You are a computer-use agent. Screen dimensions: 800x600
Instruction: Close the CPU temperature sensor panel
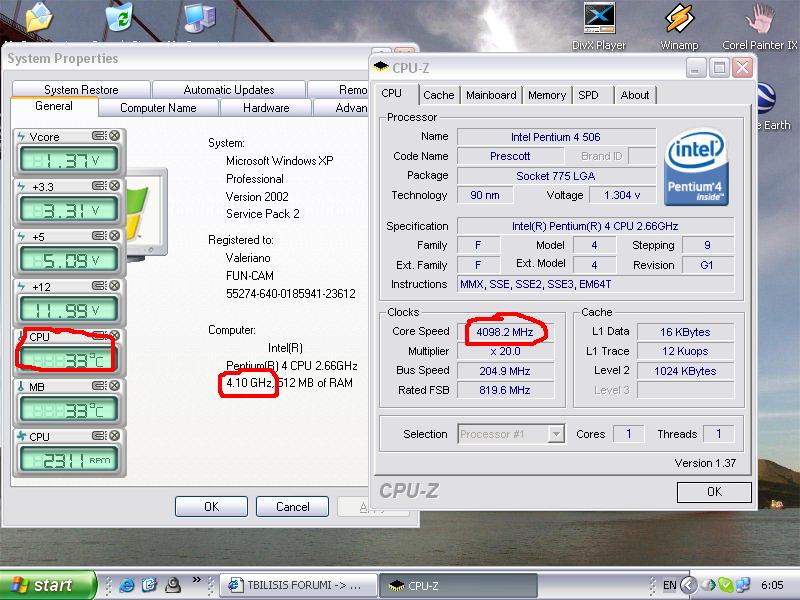115,336
